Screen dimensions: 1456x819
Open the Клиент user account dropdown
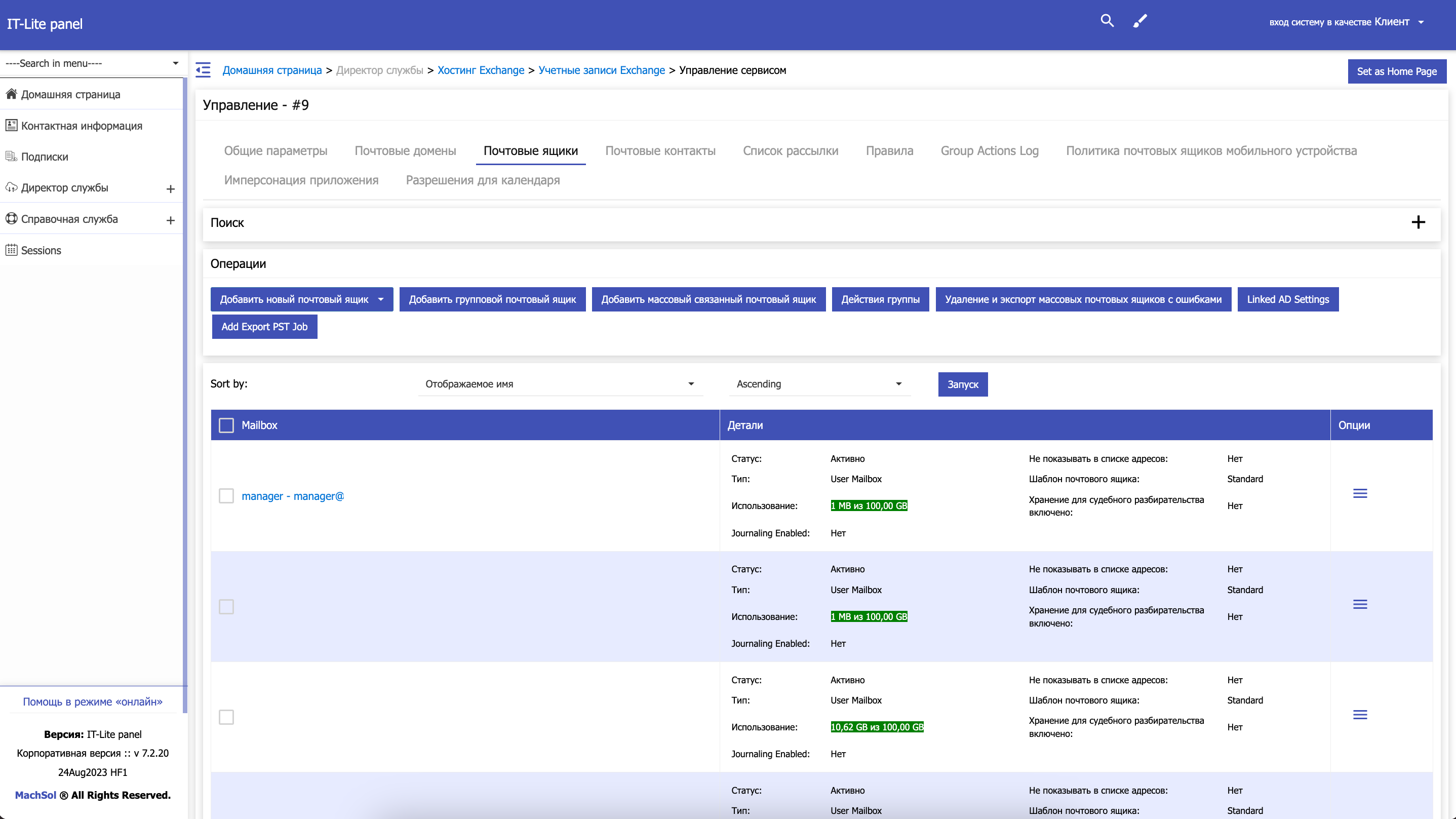coord(1346,21)
